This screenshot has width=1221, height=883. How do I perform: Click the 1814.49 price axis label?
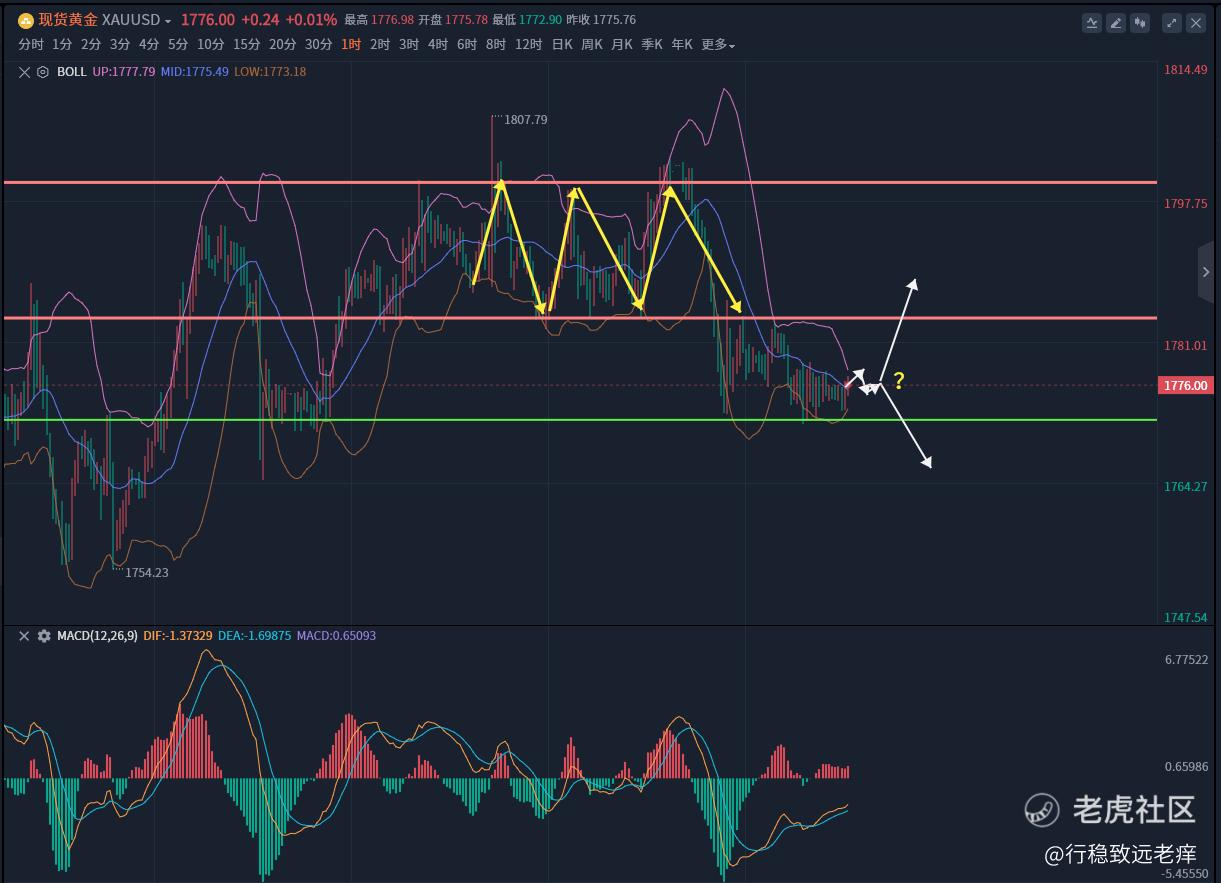[x=1186, y=70]
